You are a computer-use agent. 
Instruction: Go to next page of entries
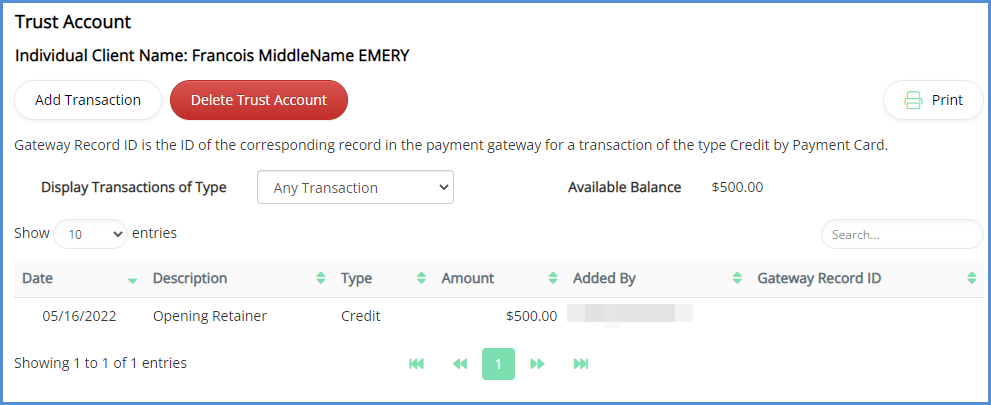pyautogui.click(x=537, y=364)
